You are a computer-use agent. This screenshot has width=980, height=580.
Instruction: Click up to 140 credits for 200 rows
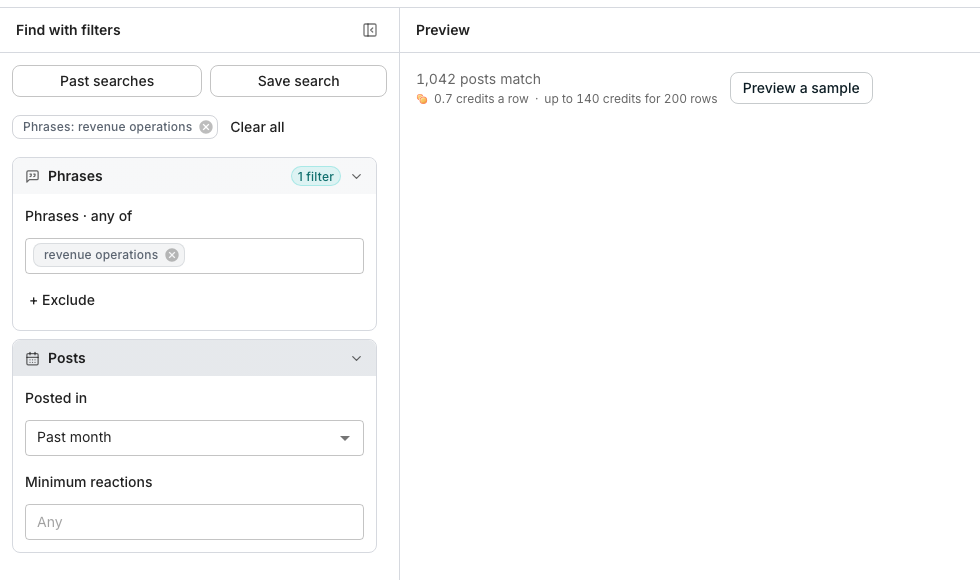tap(631, 99)
